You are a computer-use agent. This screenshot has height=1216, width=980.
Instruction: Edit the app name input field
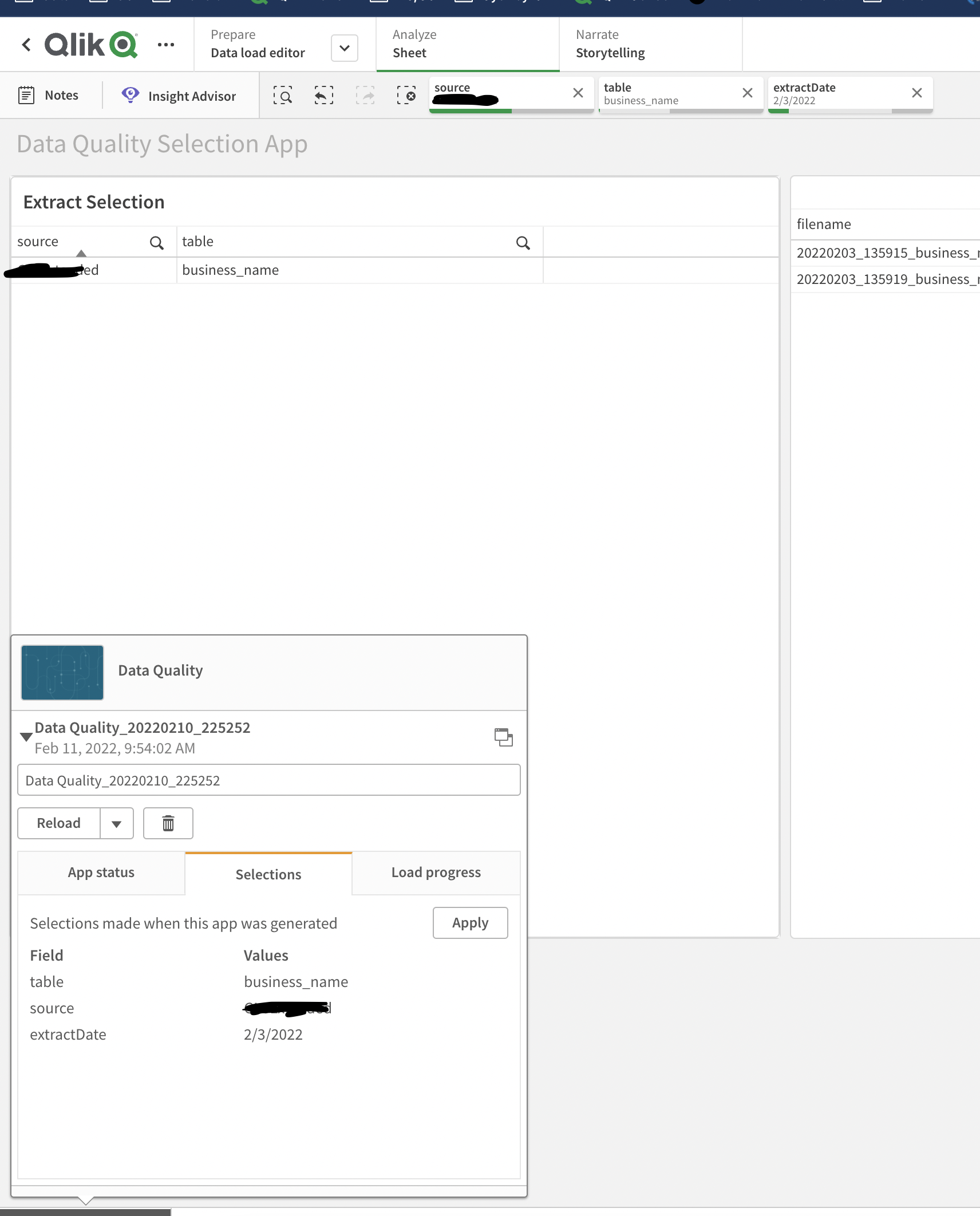[269, 780]
